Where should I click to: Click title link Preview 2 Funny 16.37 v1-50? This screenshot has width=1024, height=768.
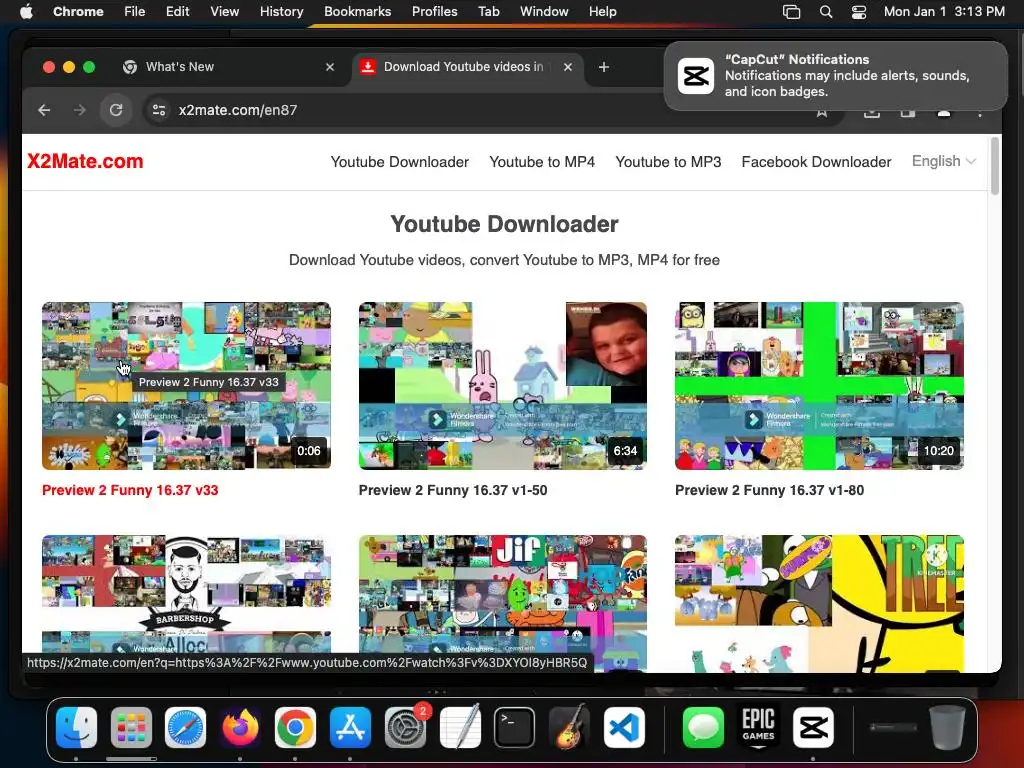(x=453, y=490)
